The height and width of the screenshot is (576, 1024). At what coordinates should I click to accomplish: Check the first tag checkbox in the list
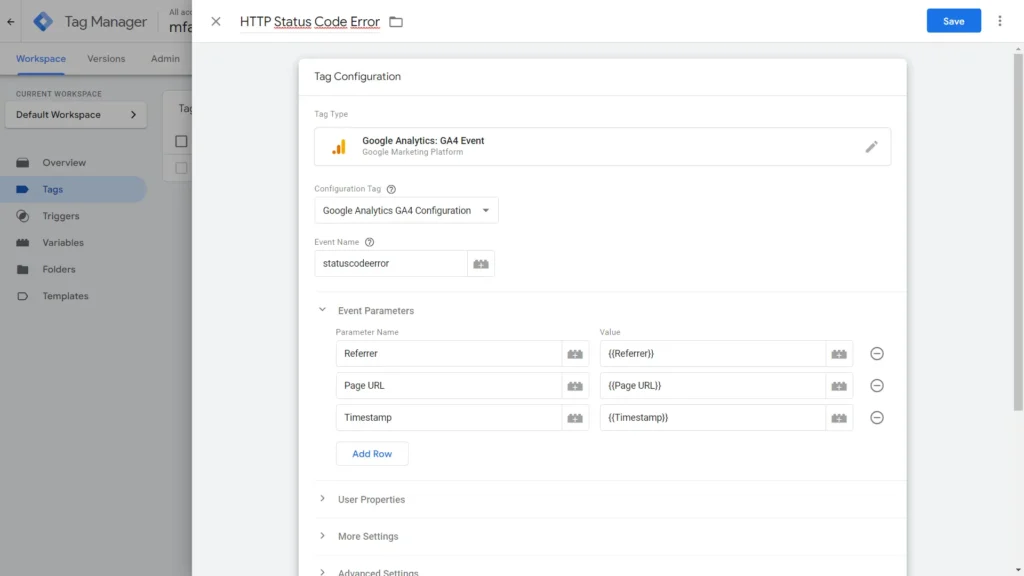pos(181,141)
